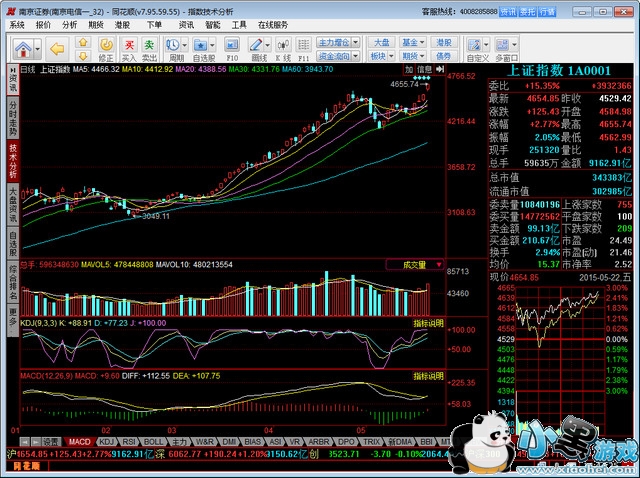
Task: Open the F11 list icon
Action: (303, 49)
